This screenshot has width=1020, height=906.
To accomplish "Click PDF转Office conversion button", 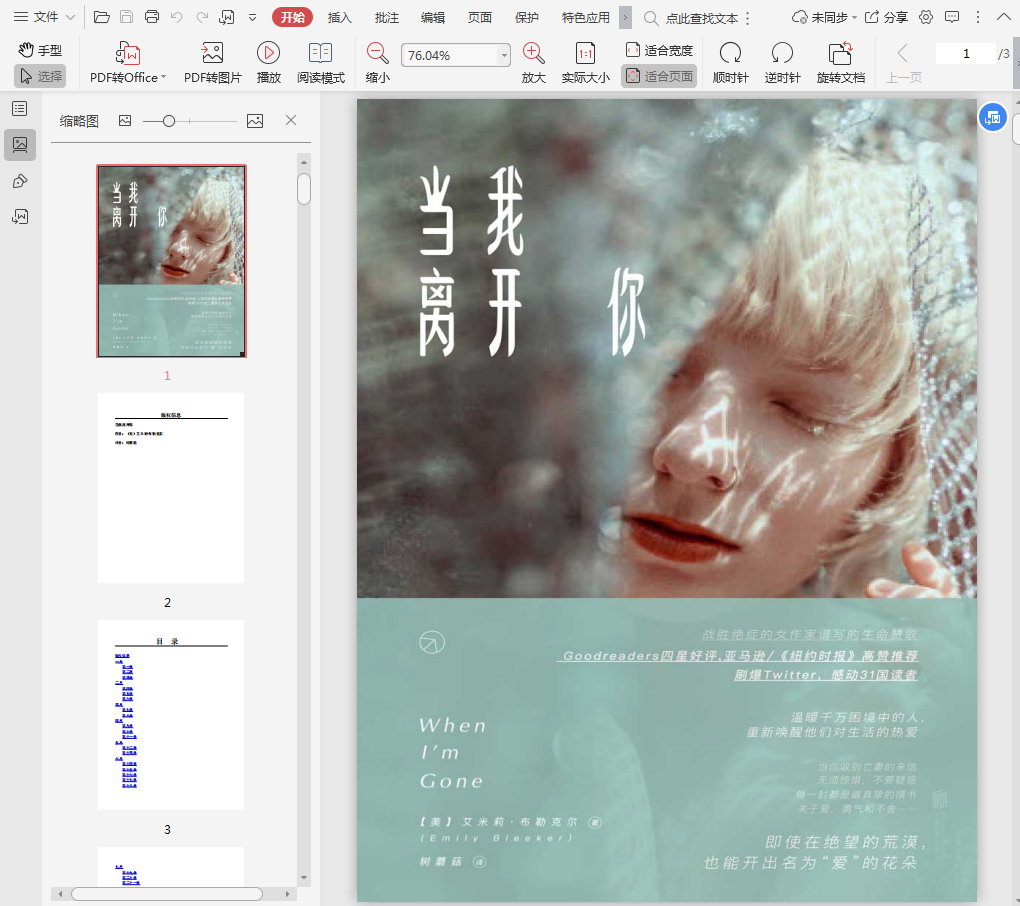I will (x=128, y=62).
